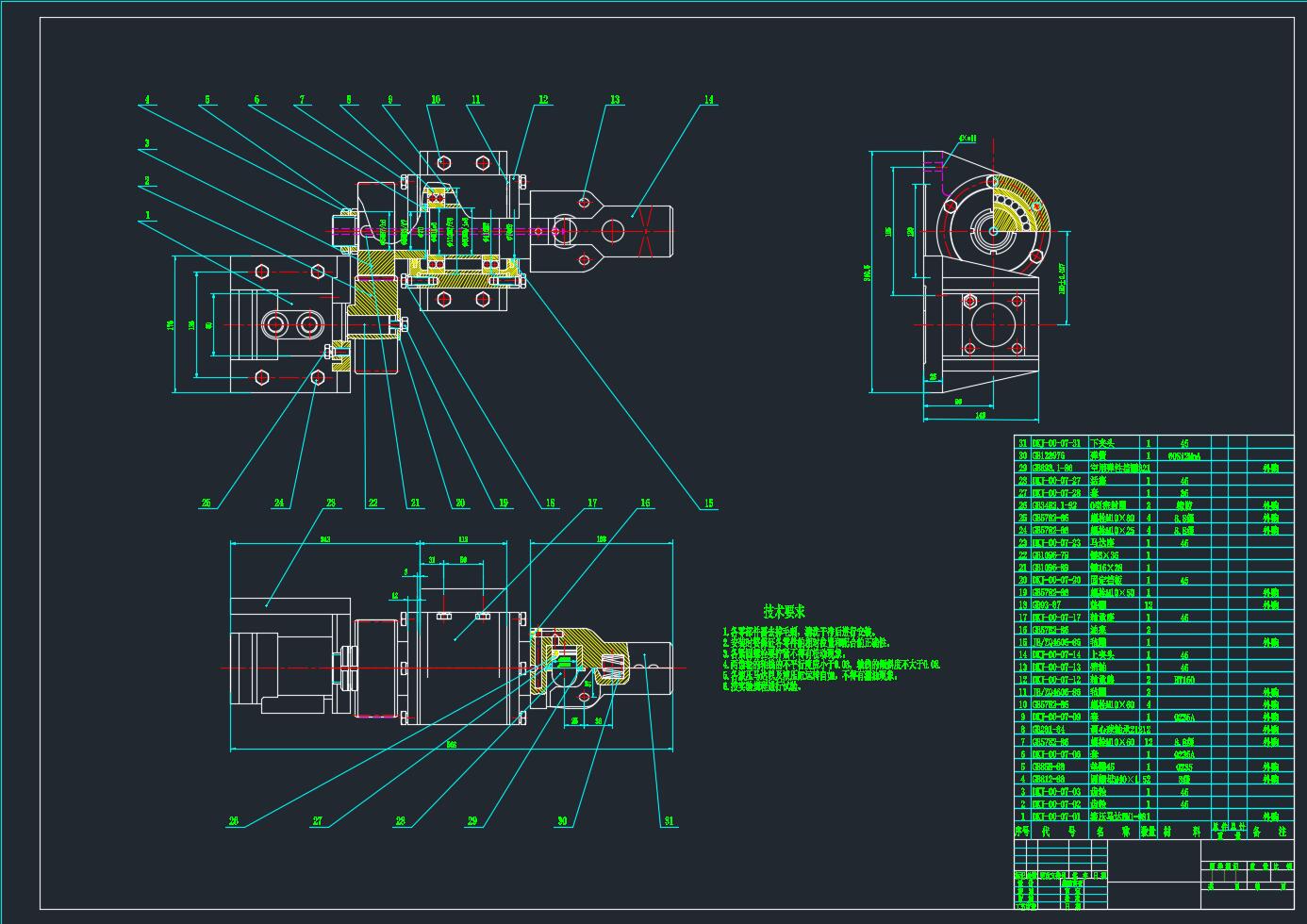Click part callout number 31
This screenshot has height=924, width=1307.
pos(669,821)
